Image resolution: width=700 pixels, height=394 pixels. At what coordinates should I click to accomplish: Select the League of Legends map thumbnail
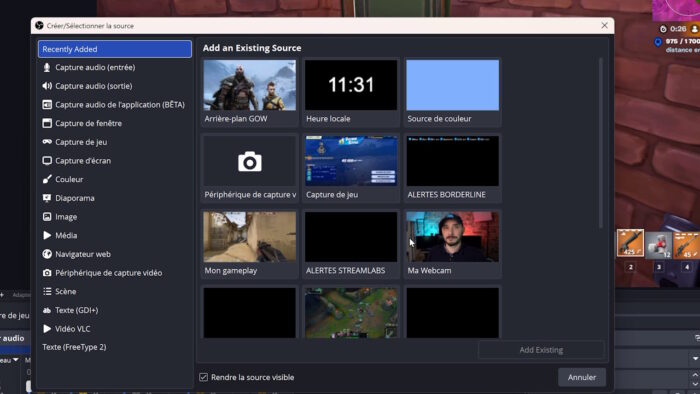(x=351, y=313)
